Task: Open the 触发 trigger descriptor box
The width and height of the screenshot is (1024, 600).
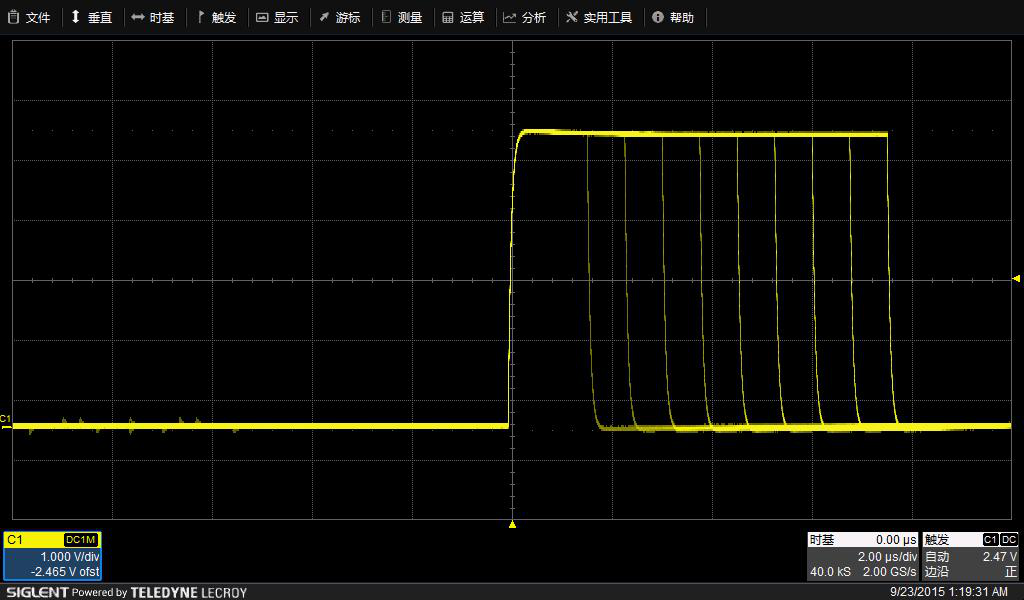Action: 970,556
